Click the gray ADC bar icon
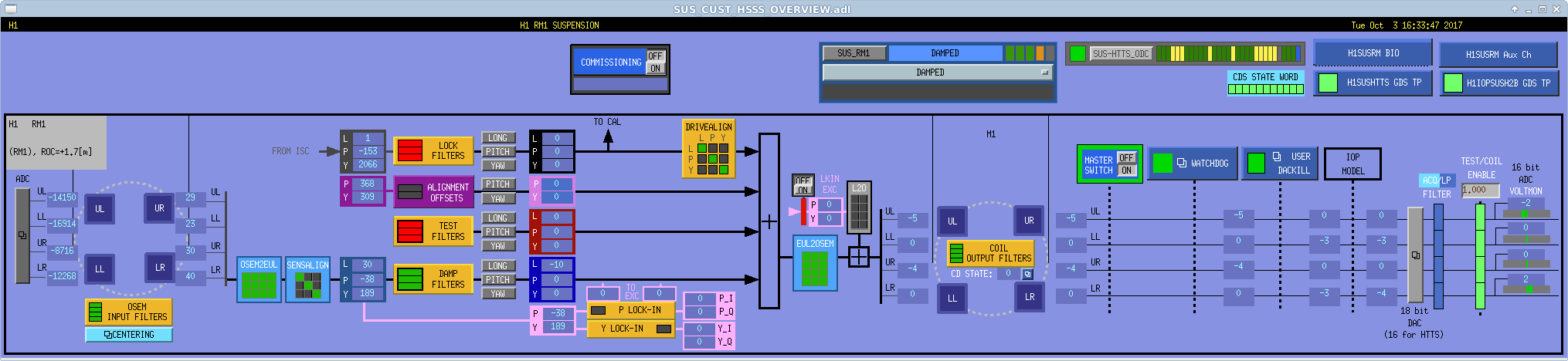The height and width of the screenshot is (361, 1568). 22,235
